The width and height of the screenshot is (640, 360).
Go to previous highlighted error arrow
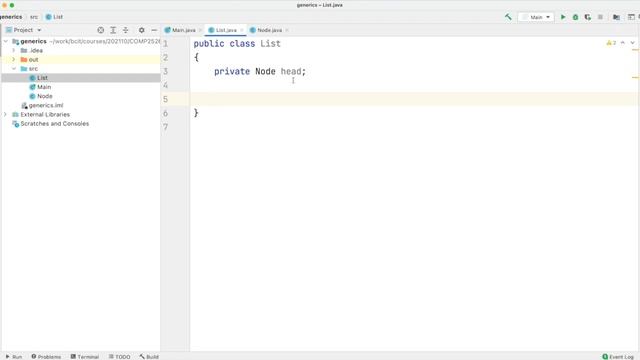pos(623,42)
